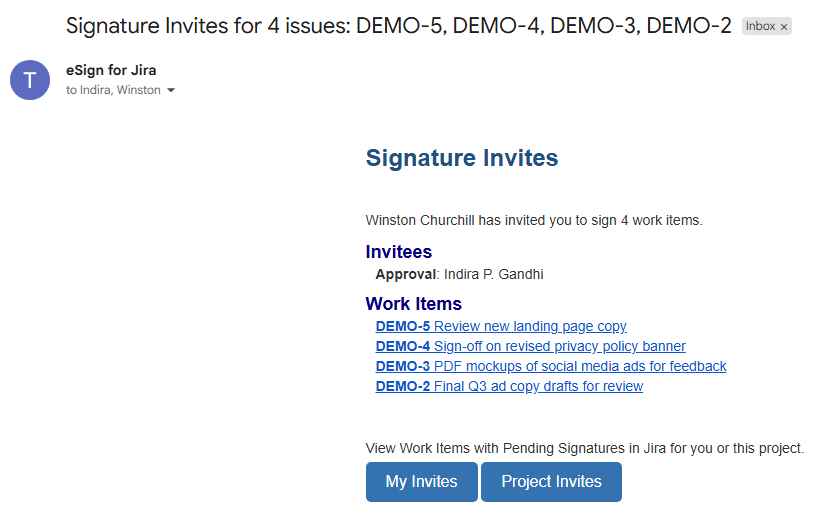Screen dimensions: 840x516
Task: Click the Inbox label tag
Action: pos(761,27)
